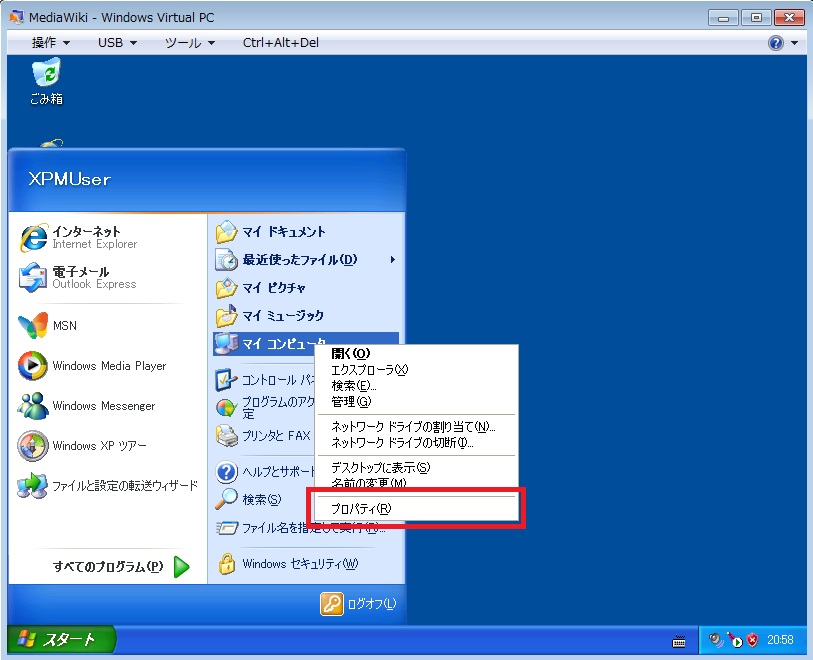
Task: Open Windows セキュリティ(W) lock icon
Action: [227, 564]
